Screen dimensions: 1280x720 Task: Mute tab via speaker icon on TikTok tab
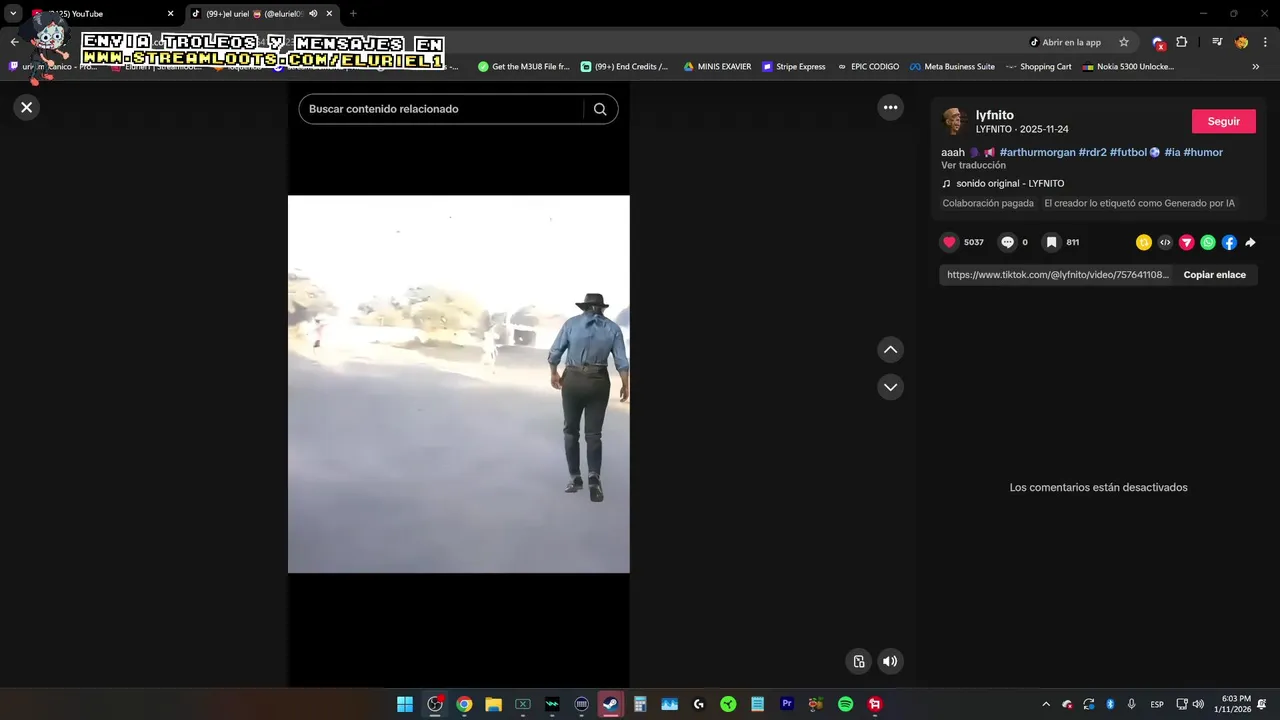(313, 14)
